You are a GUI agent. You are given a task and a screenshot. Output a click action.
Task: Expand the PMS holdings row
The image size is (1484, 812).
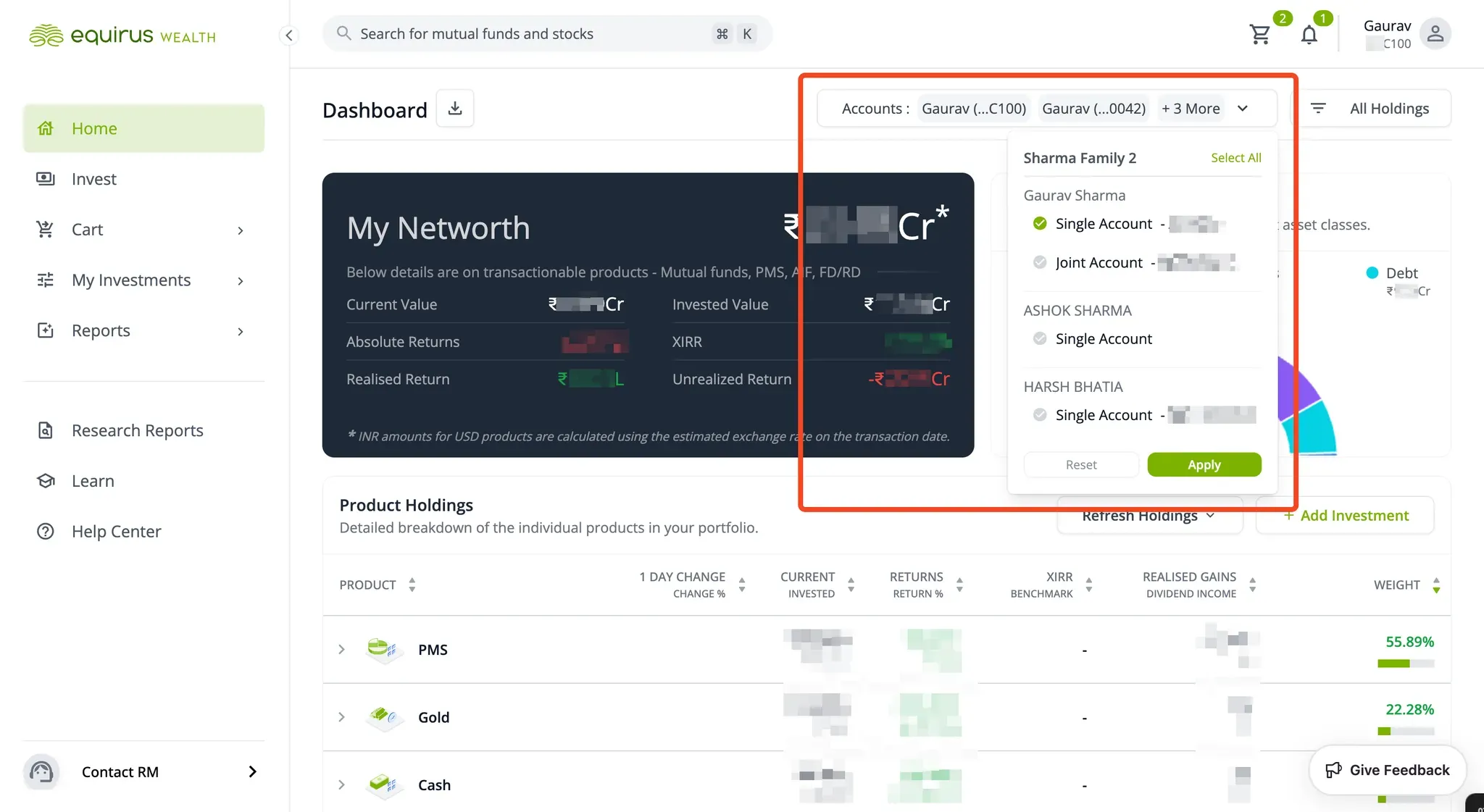(341, 649)
